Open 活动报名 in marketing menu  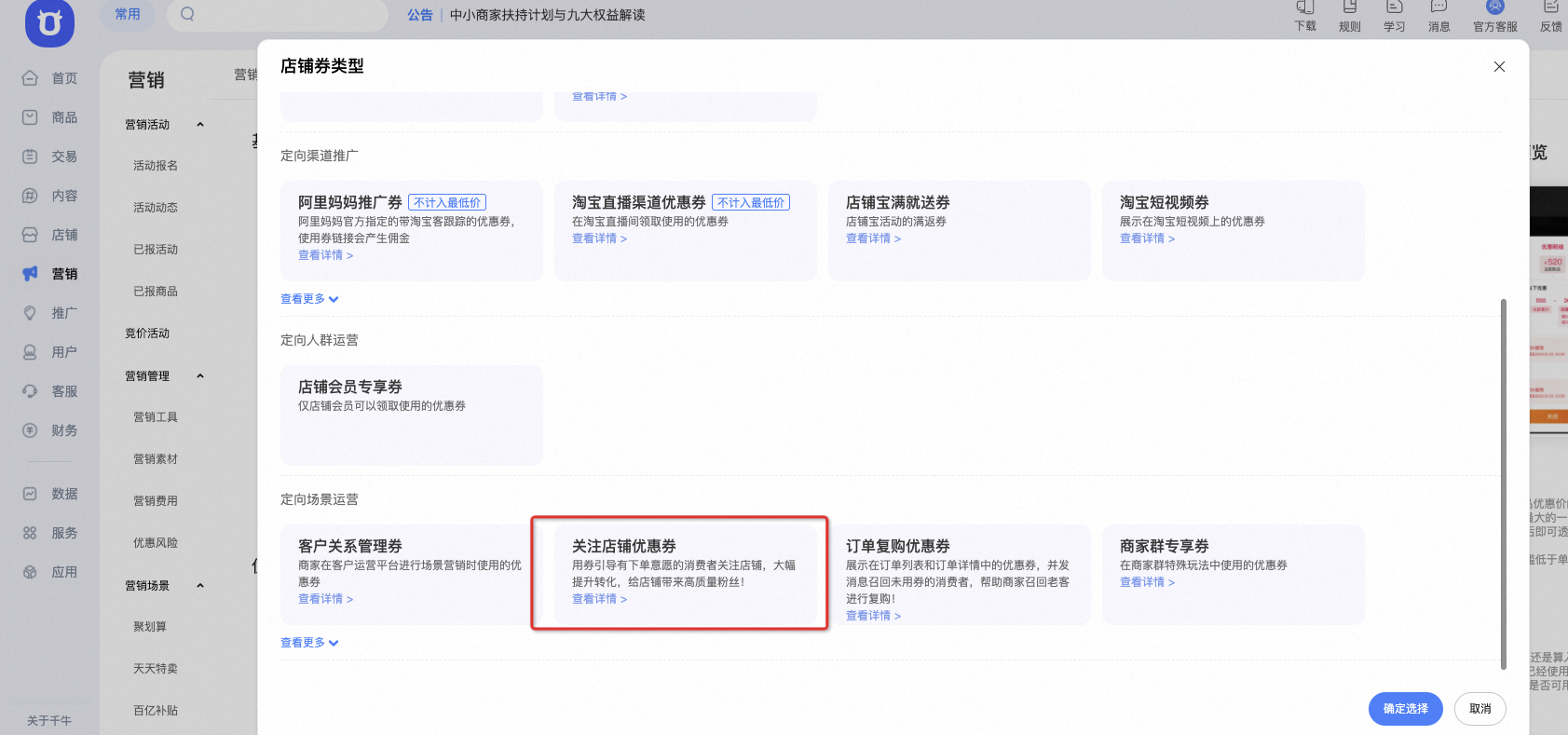tap(156, 166)
